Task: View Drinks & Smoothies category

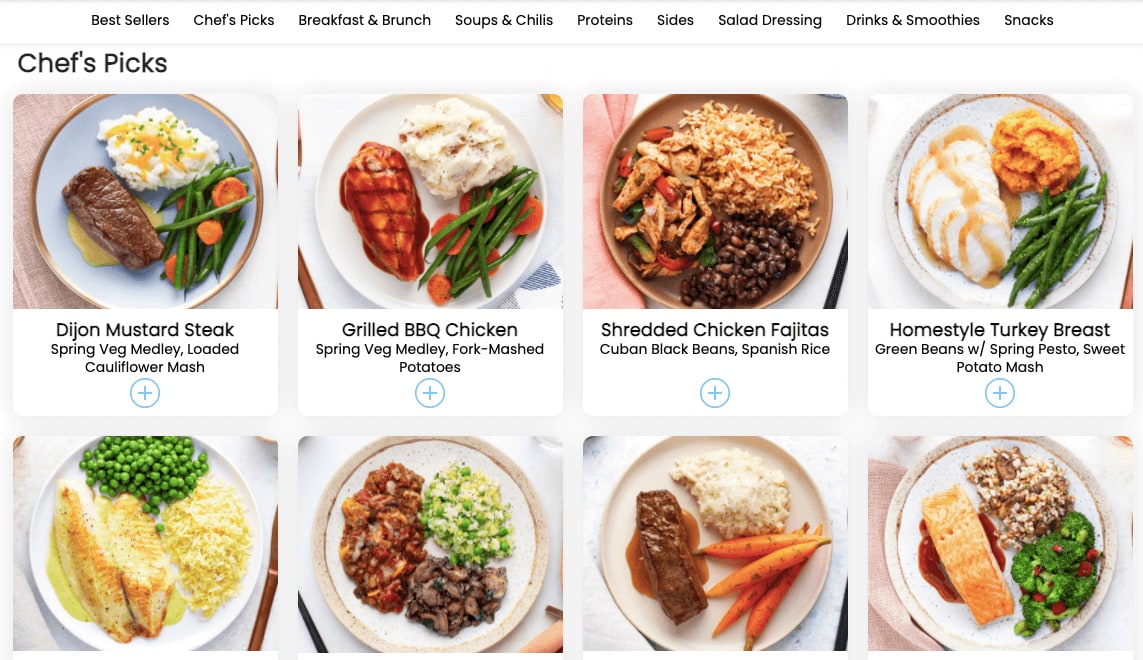Action: point(913,20)
